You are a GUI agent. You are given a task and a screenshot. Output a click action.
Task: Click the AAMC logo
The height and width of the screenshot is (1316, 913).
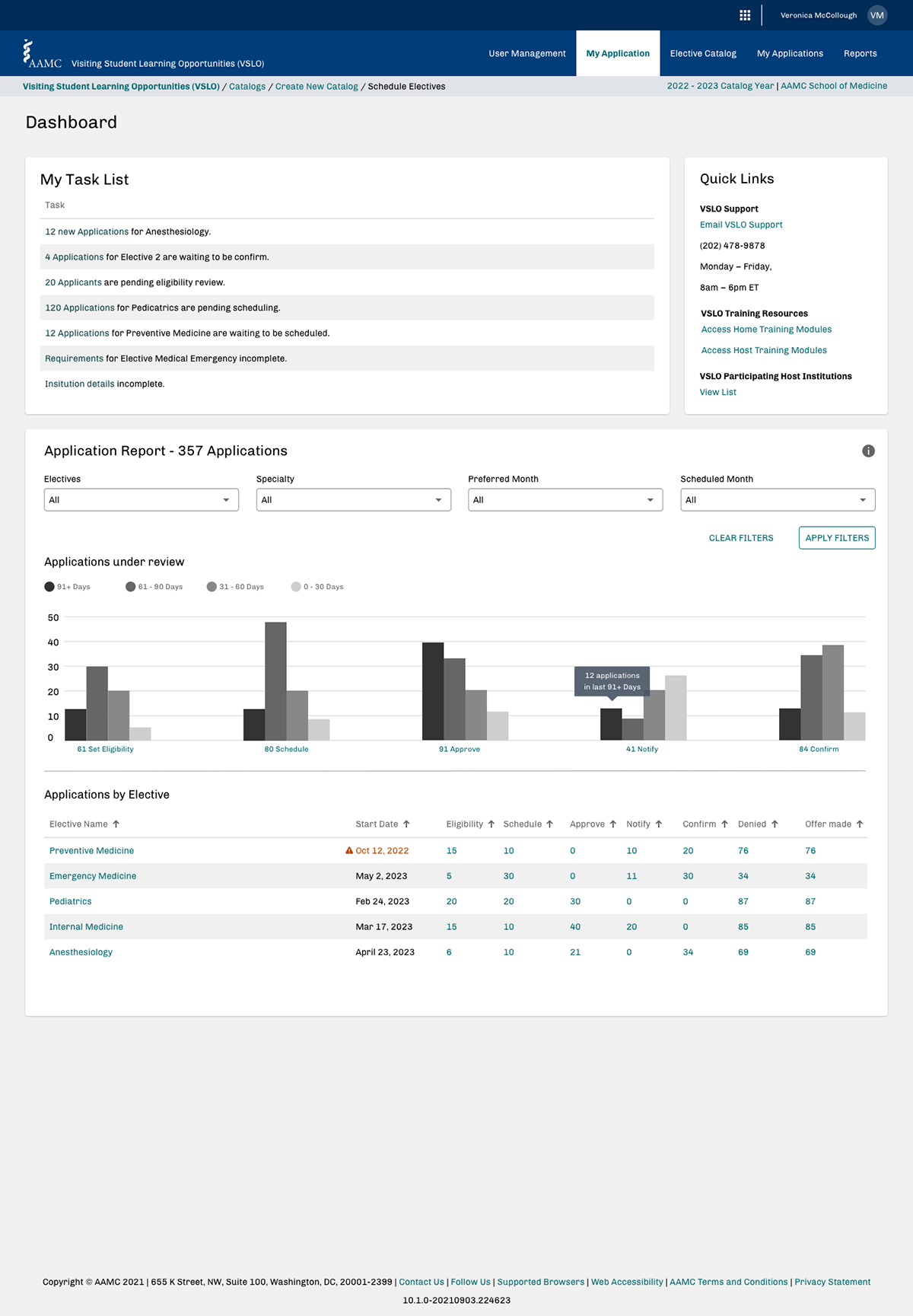tap(42, 53)
